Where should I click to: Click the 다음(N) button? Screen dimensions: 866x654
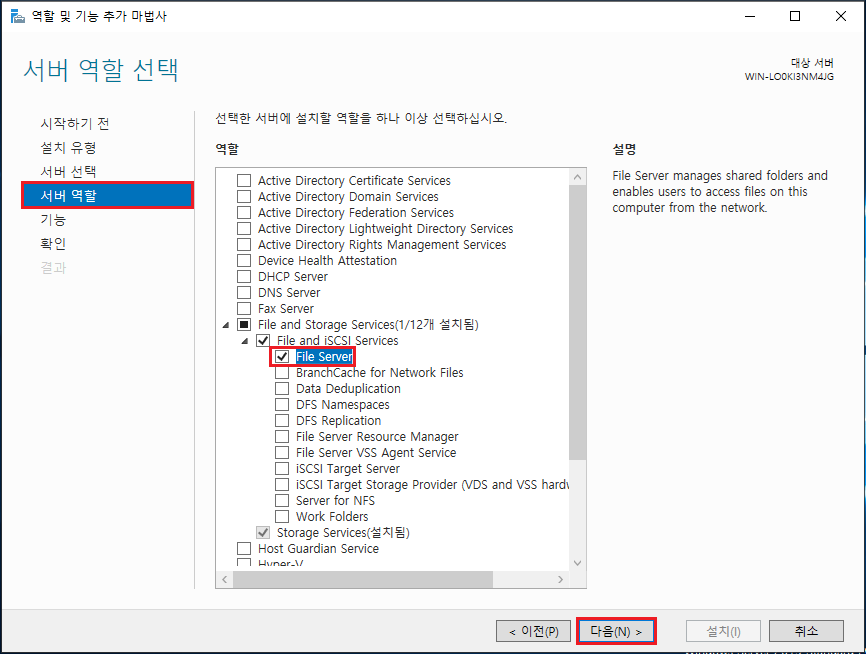(616, 630)
